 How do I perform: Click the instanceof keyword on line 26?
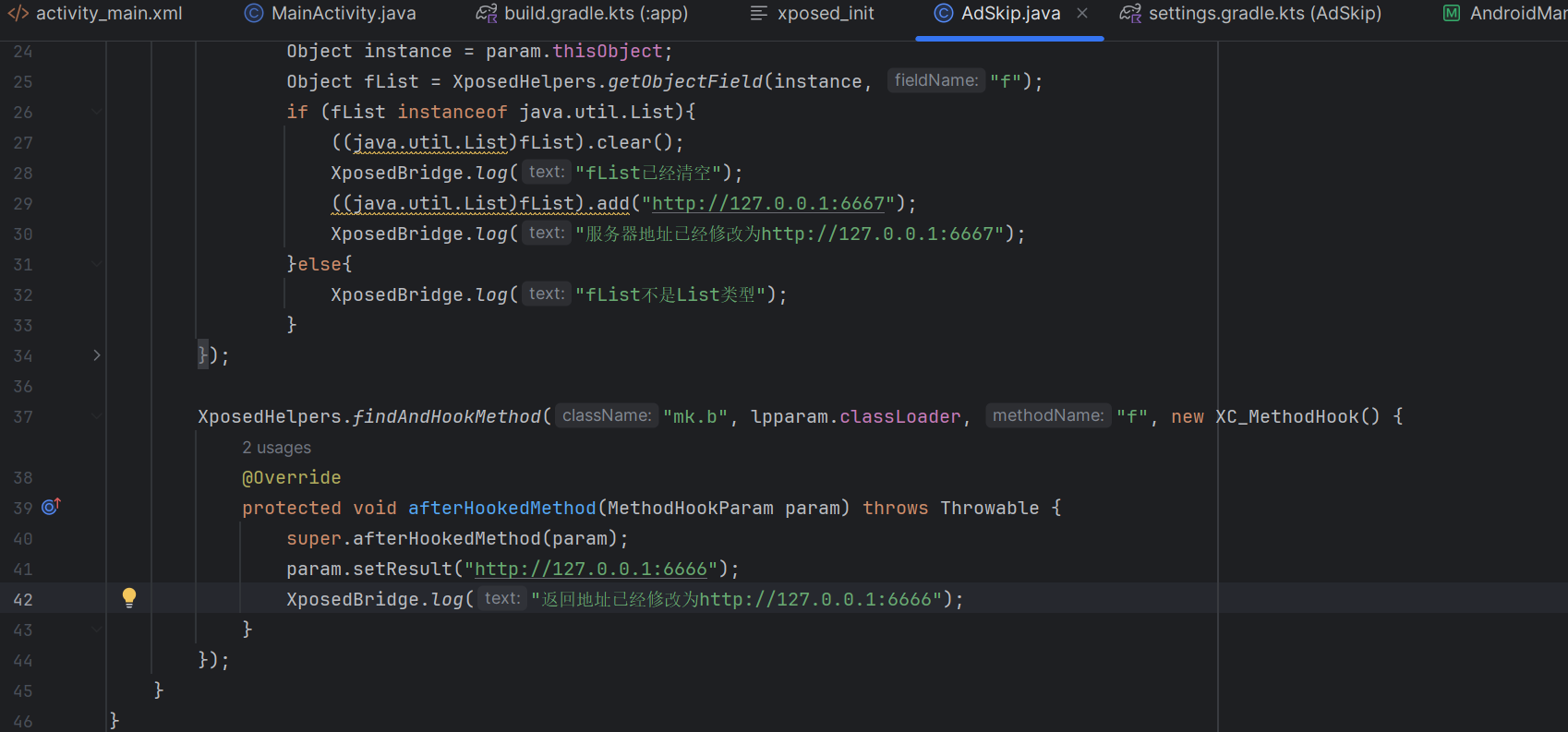point(452,112)
